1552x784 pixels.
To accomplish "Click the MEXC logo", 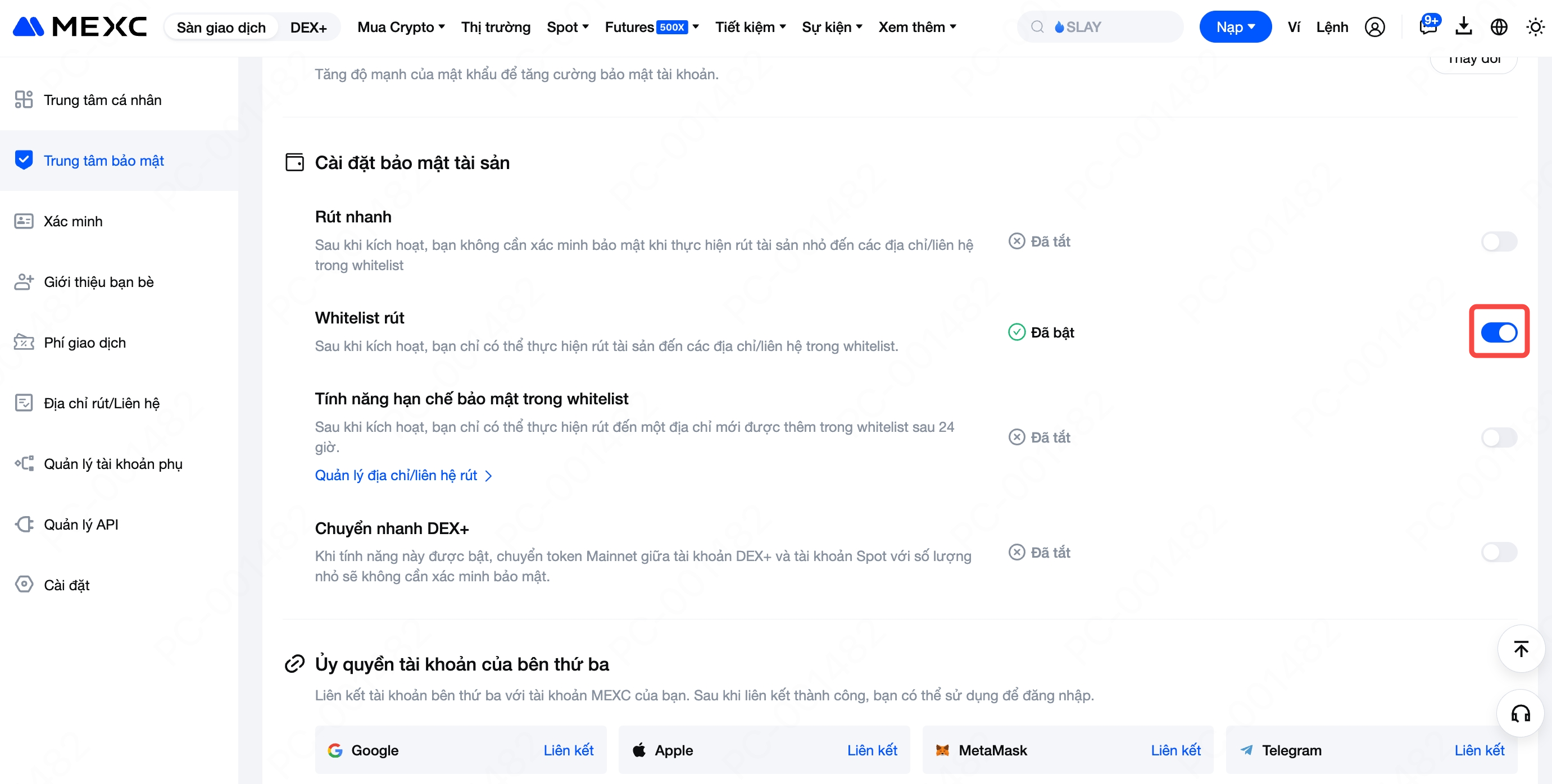I will [x=80, y=26].
